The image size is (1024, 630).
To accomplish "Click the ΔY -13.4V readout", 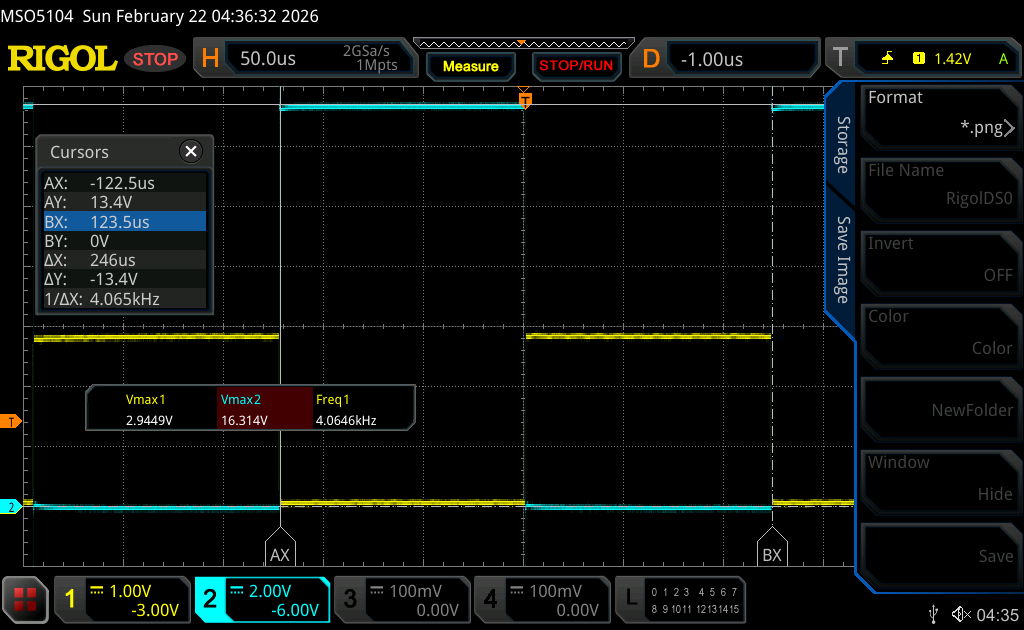I will tap(125, 279).
